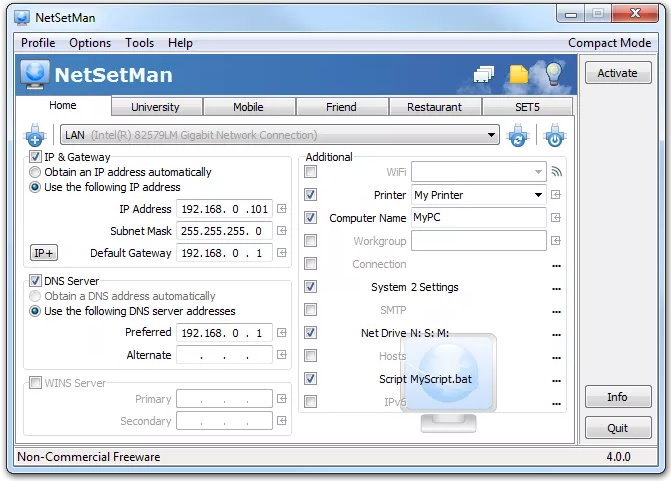Switch to the Friend profile tab
Image resolution: width=671 pixels, height=481 pixels.
(x=341, y=107)
